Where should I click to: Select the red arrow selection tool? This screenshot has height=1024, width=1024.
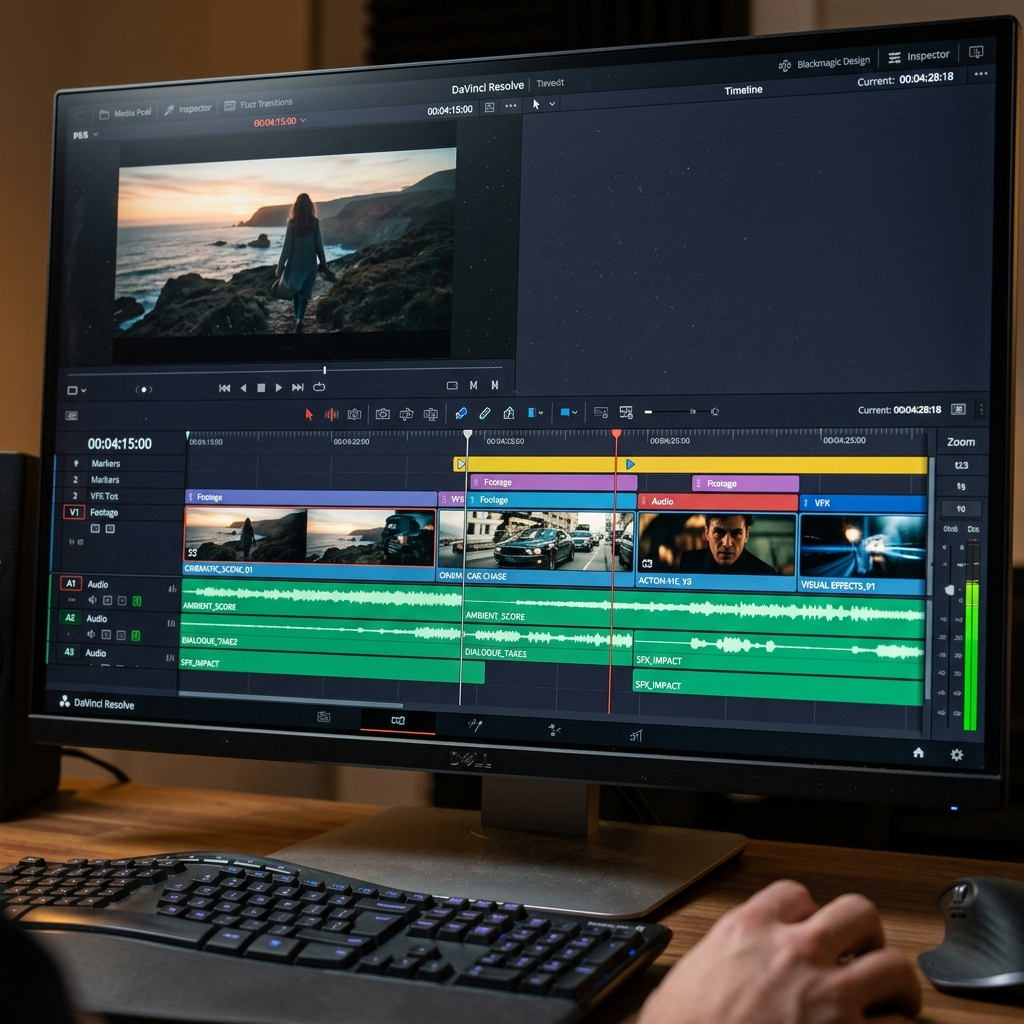(309, 414)
